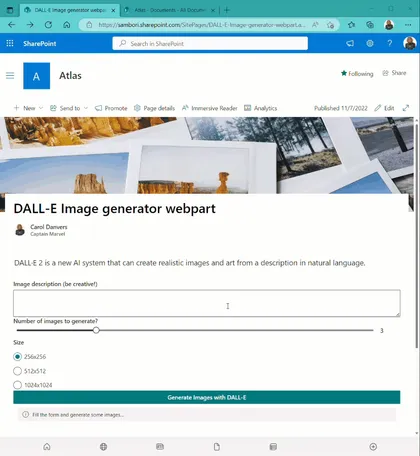Click the SharePoint brand link
Screen dimensions: 420x456
pyautogui.click(x=40, y=43)
